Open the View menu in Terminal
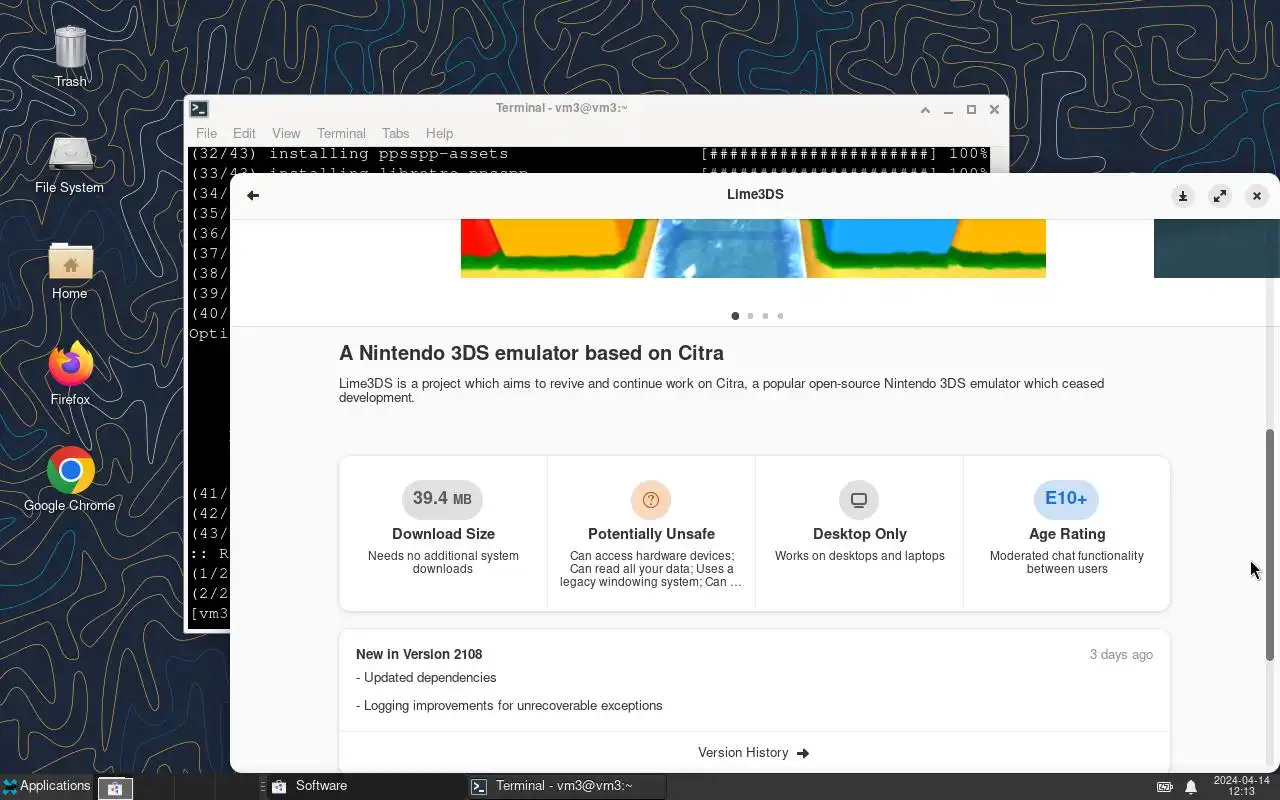Viewport: 1280px width, 800px height. 286,133
